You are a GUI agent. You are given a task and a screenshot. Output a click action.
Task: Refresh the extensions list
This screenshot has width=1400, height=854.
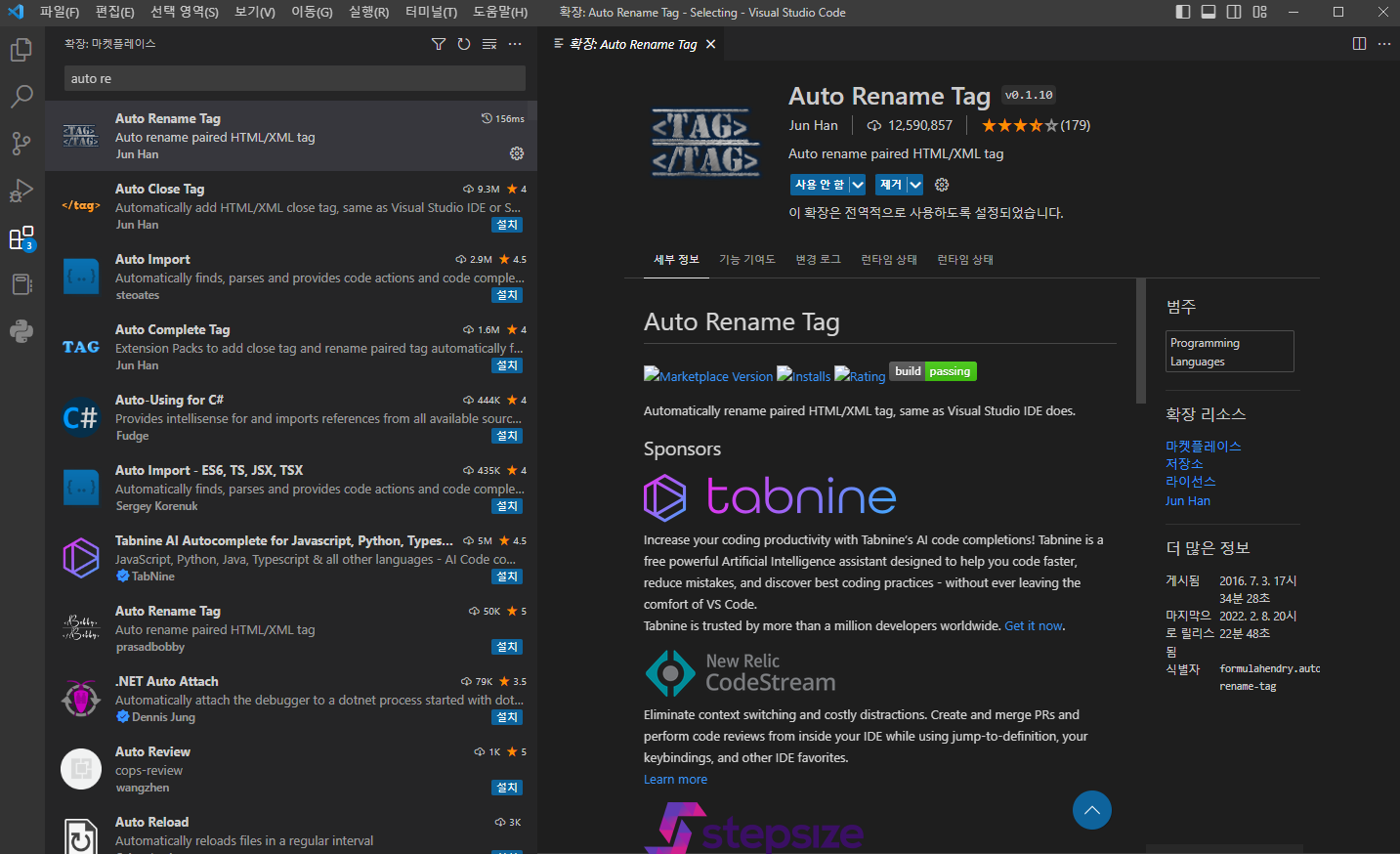click(464, 44)
